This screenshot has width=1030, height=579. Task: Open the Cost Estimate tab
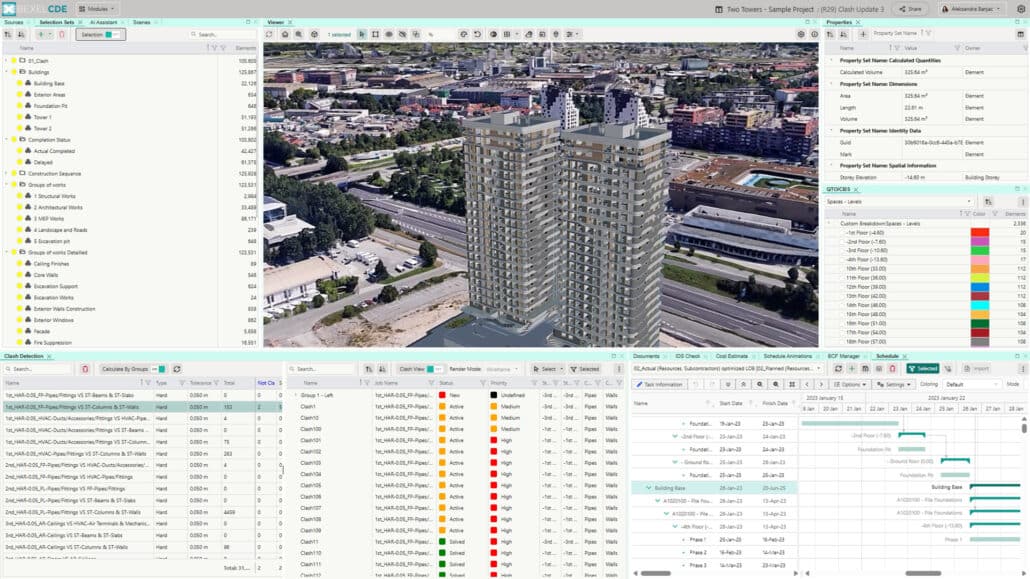pyautogui.click(x=732, y=356)
